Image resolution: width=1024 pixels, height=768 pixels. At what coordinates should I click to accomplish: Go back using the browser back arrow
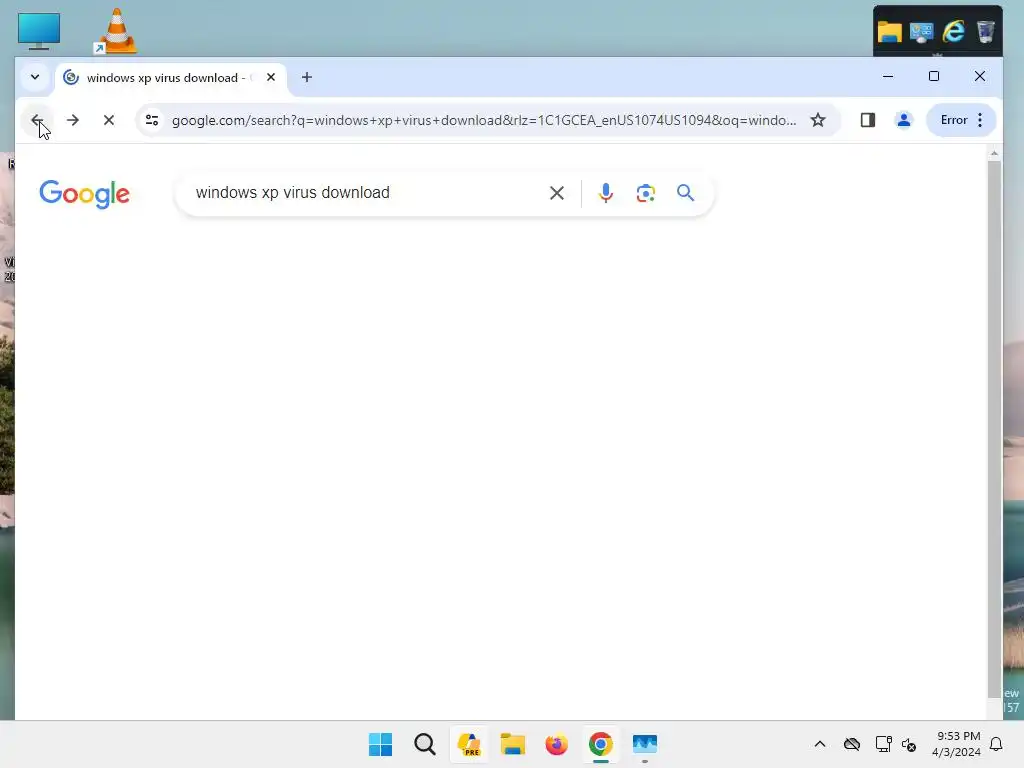click(x=37, y=120)
